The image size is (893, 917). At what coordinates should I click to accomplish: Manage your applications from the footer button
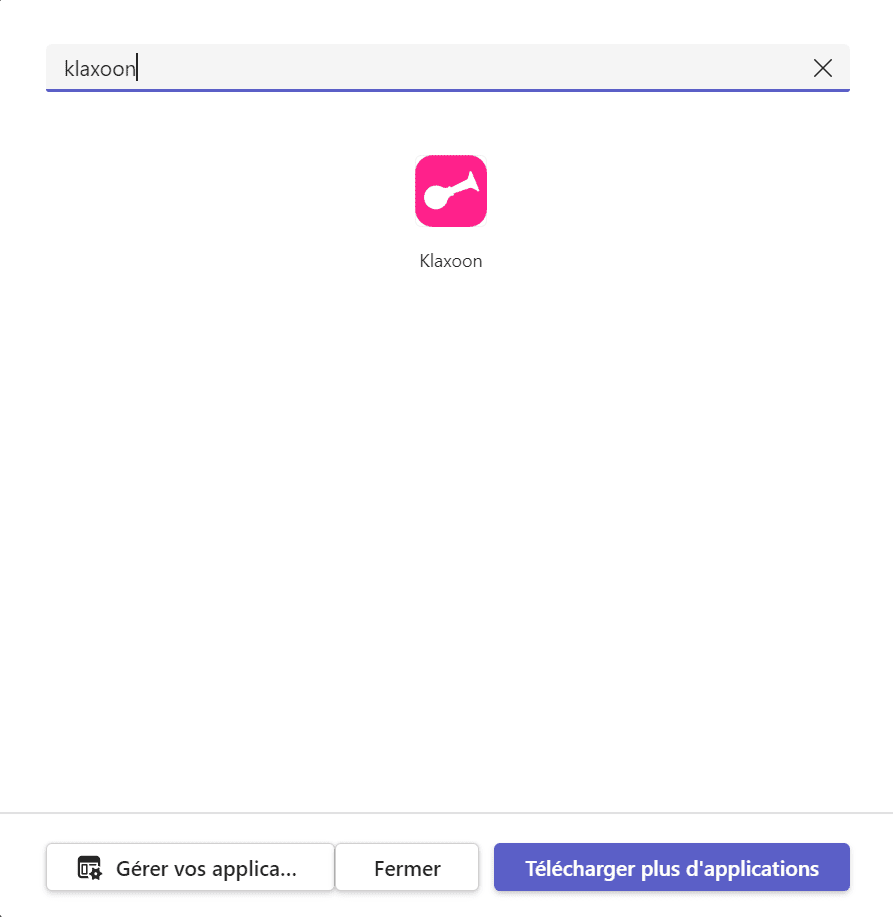pyautogui.click(x=190, y=867)
